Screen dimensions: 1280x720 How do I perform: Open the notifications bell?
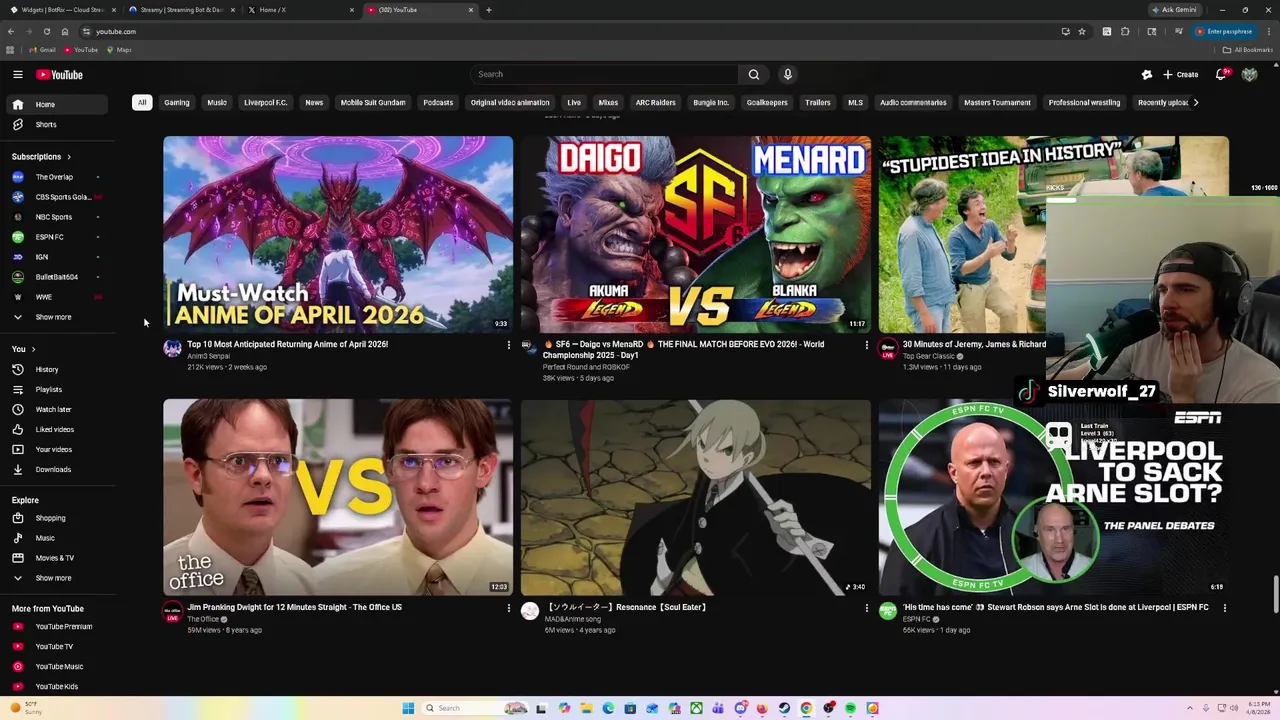click(x=1221, y=74)
